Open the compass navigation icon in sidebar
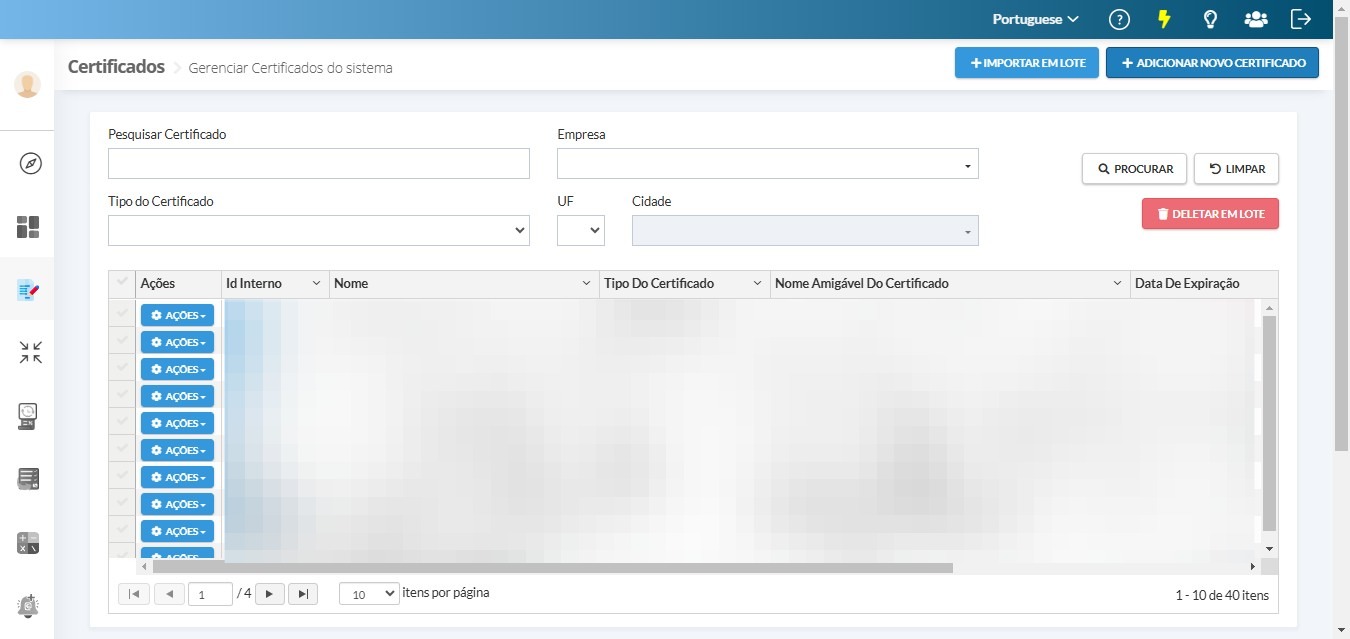Viewport: 1350px width, 639px height. click(30, 164)
